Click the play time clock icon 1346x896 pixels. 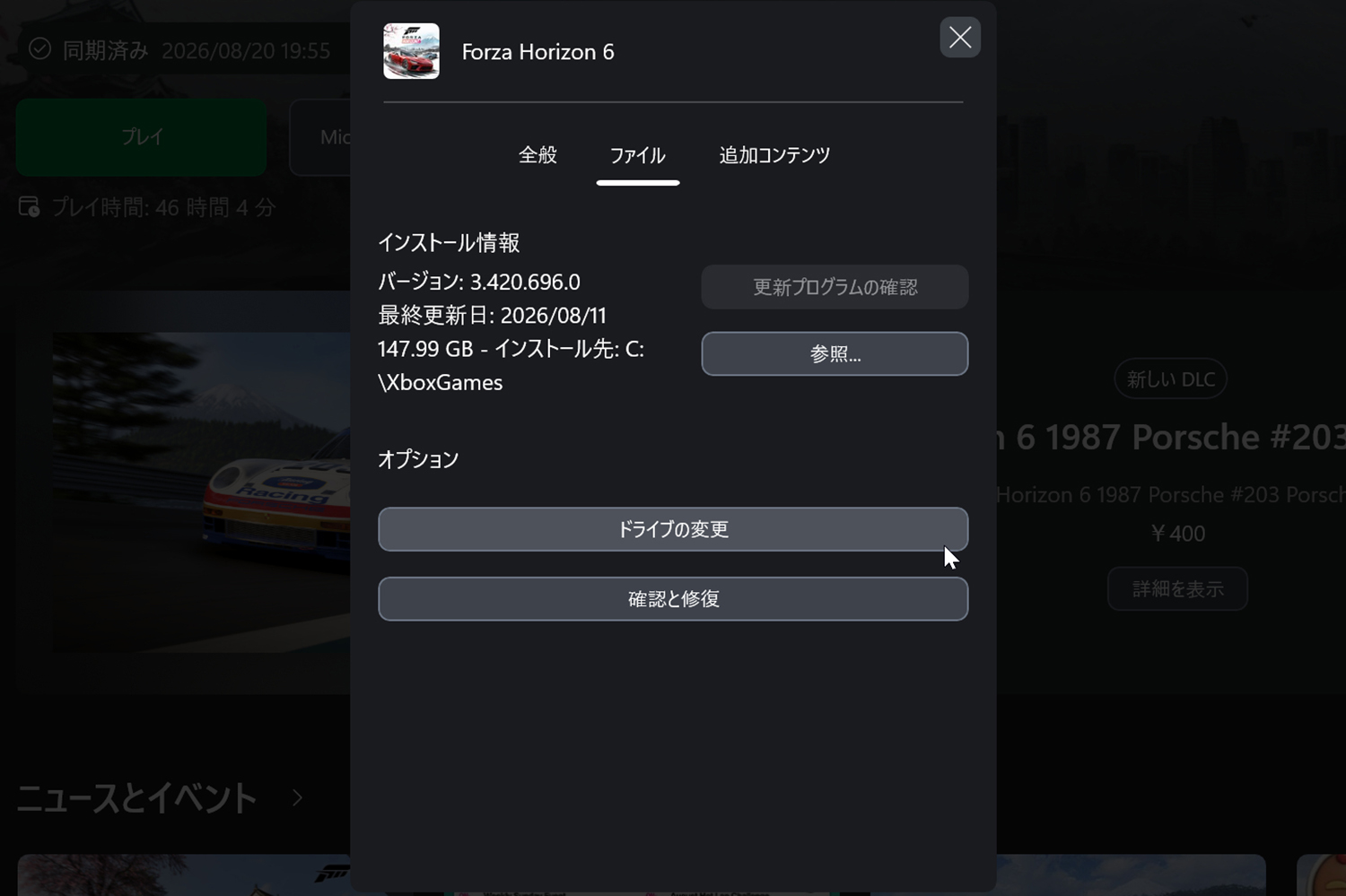(29, 207)
